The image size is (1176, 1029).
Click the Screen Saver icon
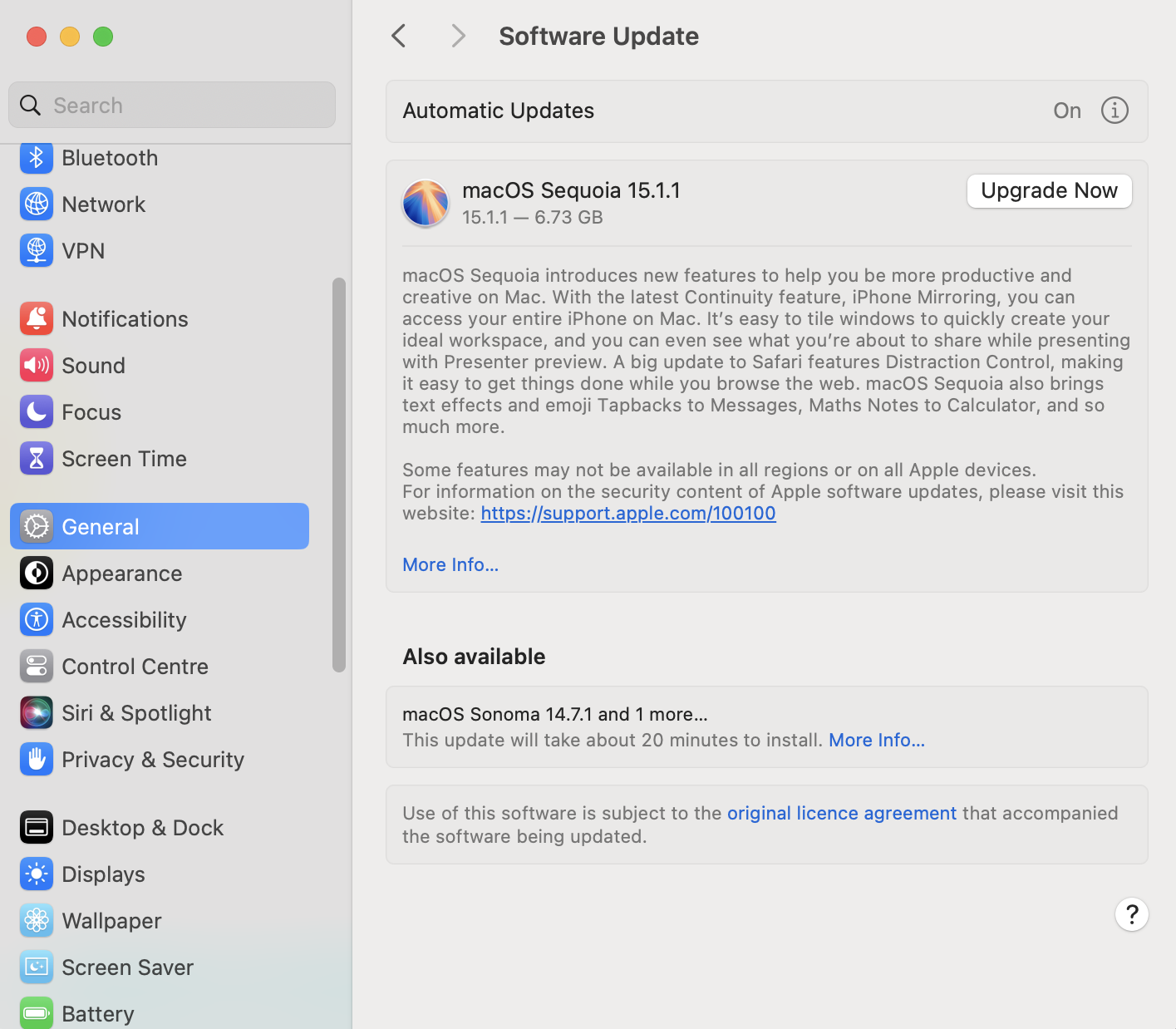tap(37, 967)
